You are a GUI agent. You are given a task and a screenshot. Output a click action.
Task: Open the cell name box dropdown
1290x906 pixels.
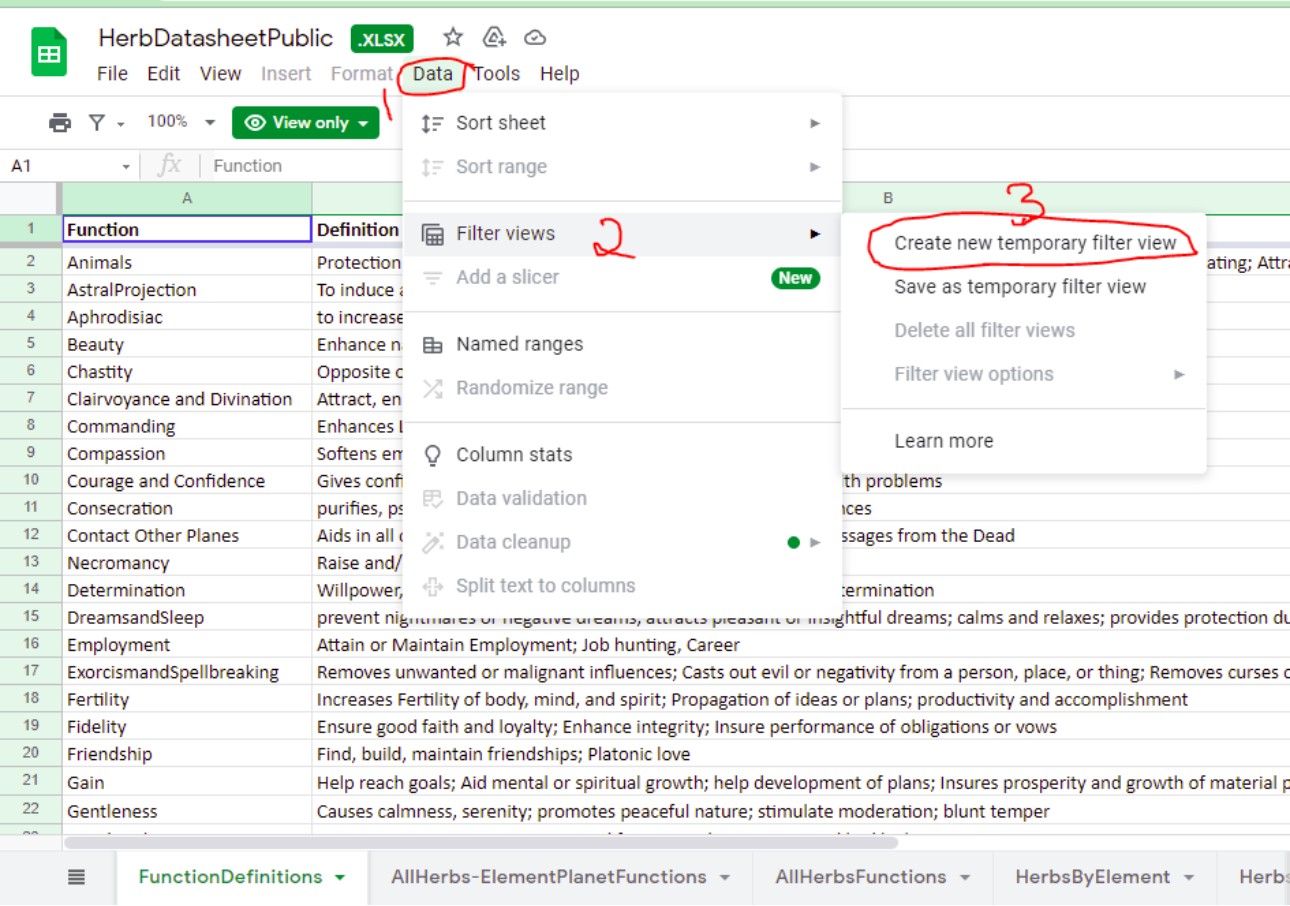coord(126,166)
